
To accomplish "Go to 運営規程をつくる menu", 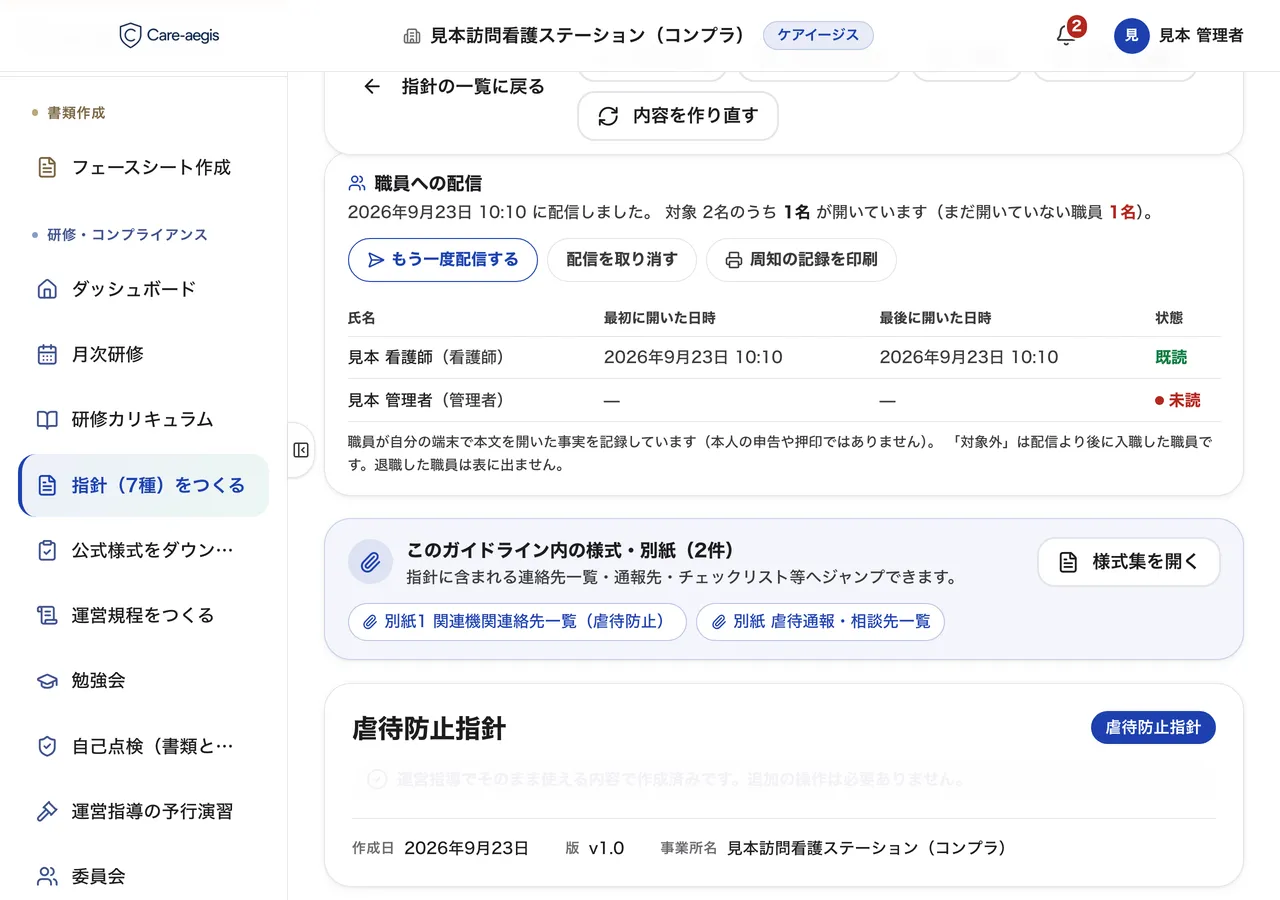I will point(144,615).
